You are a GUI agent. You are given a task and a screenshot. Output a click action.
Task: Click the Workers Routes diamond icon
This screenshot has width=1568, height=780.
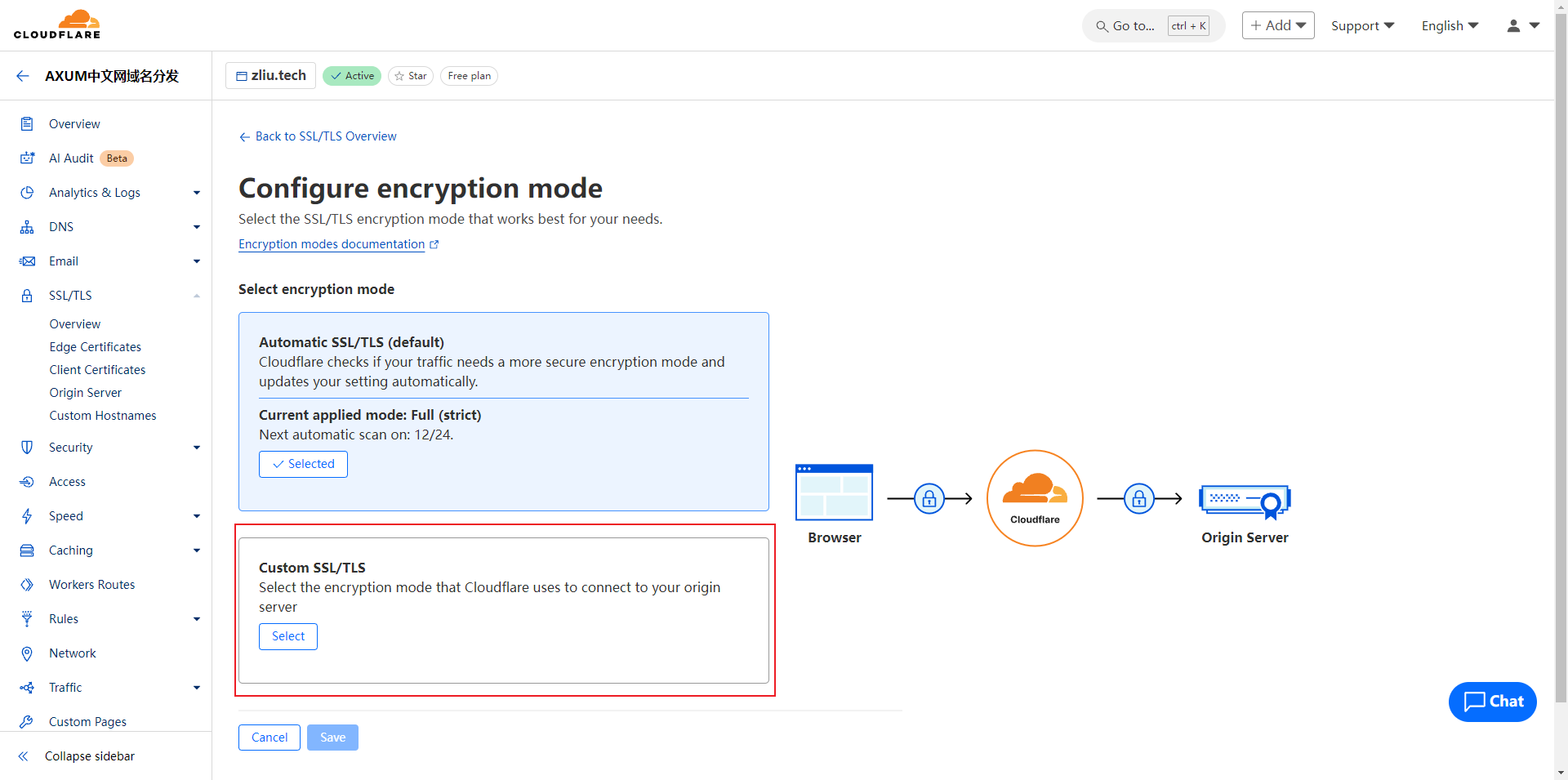click(x=27, y=585)
